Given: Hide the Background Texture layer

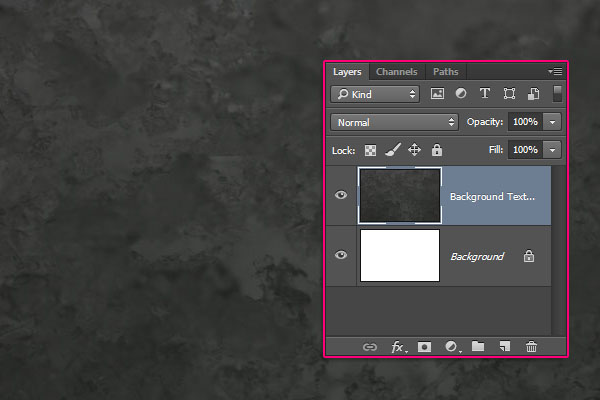Looking at the screenshot, I should click(341, 195).
